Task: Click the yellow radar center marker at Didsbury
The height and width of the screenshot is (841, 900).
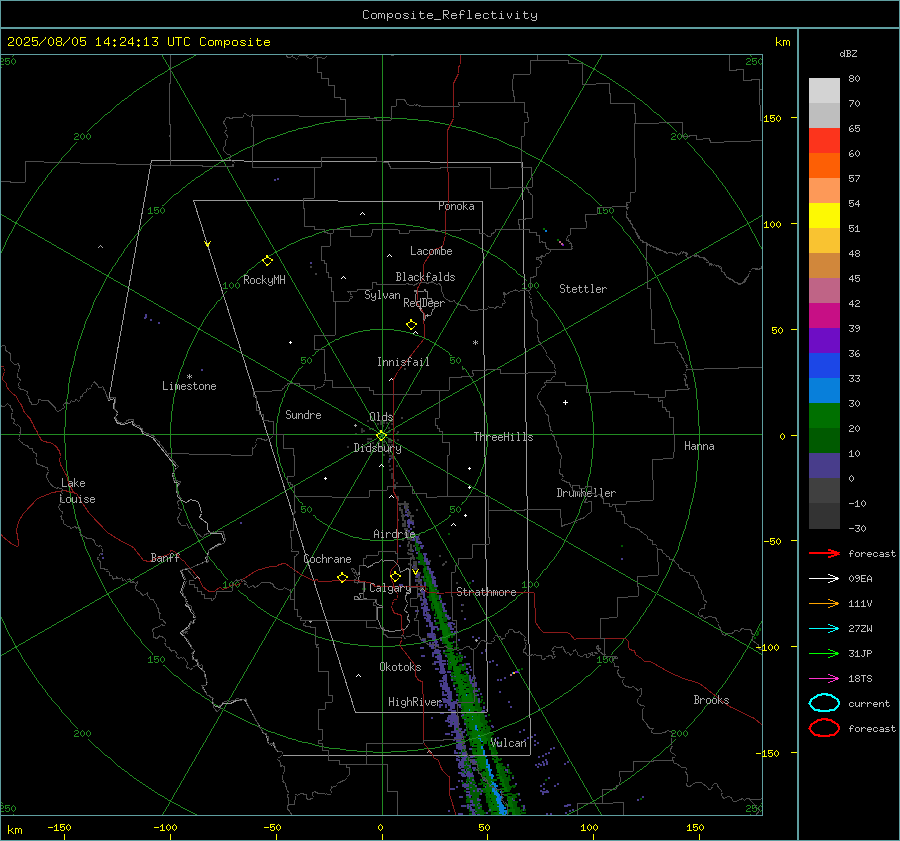Action: point(381,436)
